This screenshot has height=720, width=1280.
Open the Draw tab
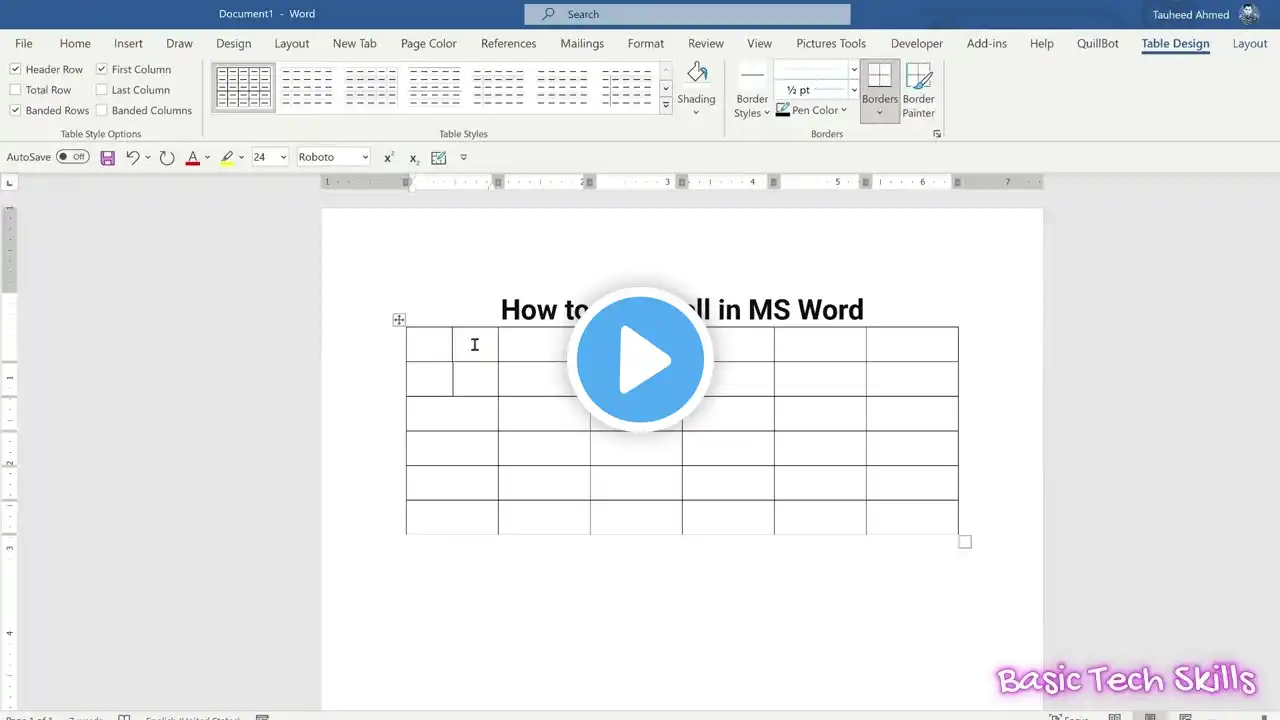tap(179, 43)
